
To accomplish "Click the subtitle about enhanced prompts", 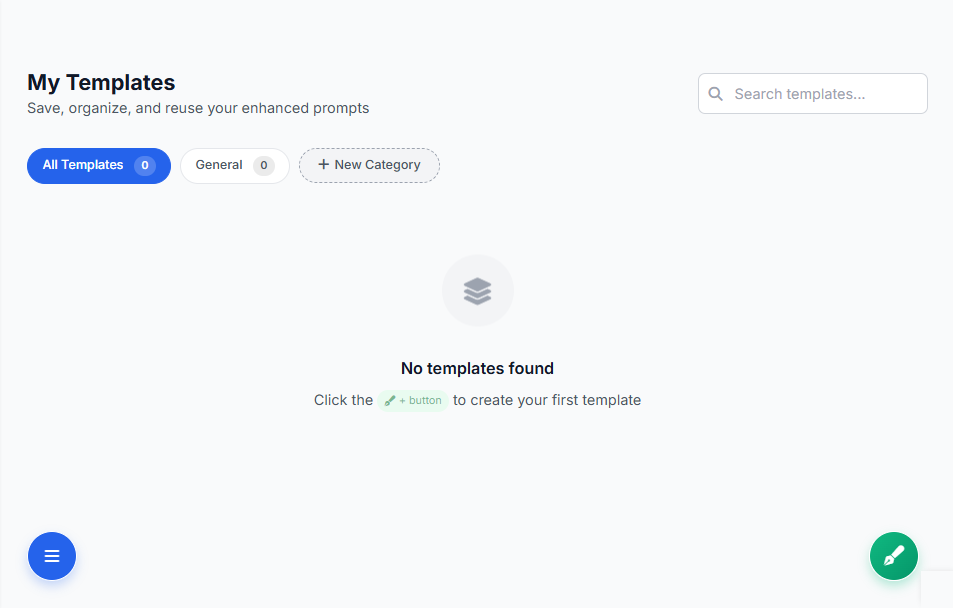I will click(x=198, y=108).
